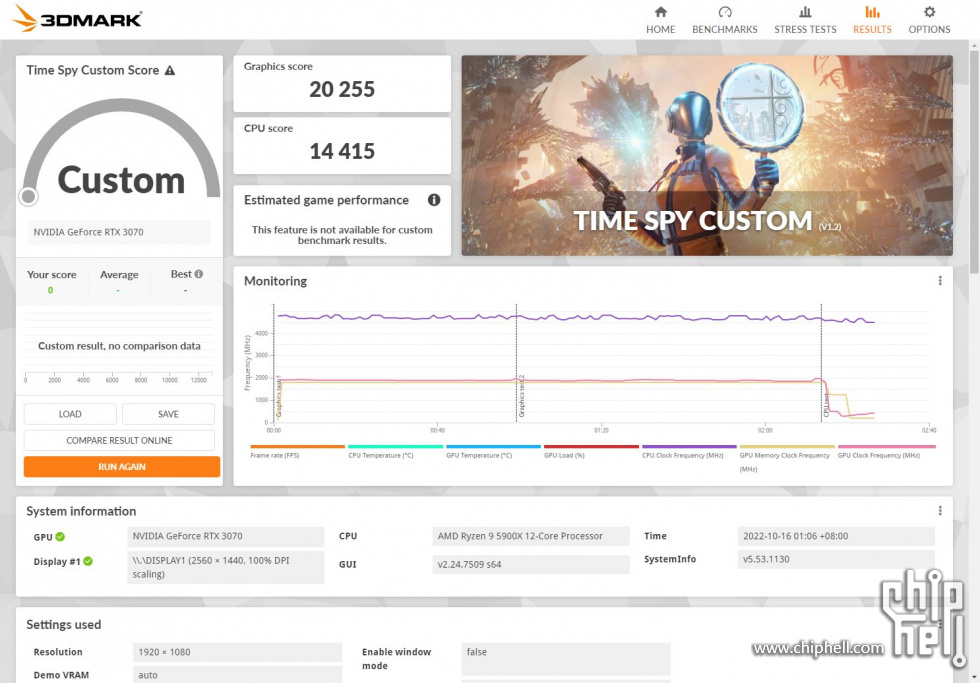Switch to the Results tab

click(872, 20)
